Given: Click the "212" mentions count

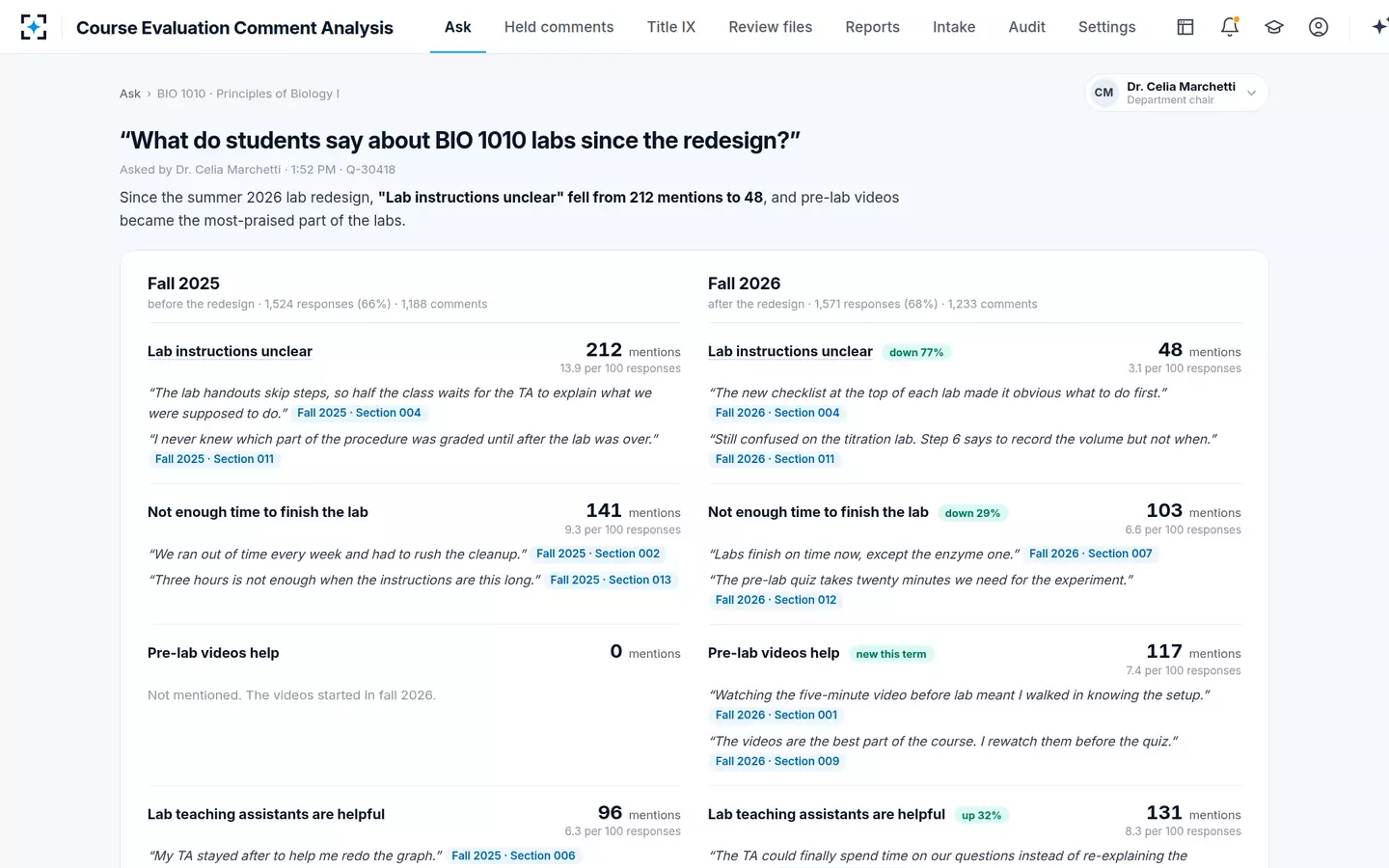Looking at the screenshot, I should 604,350.
